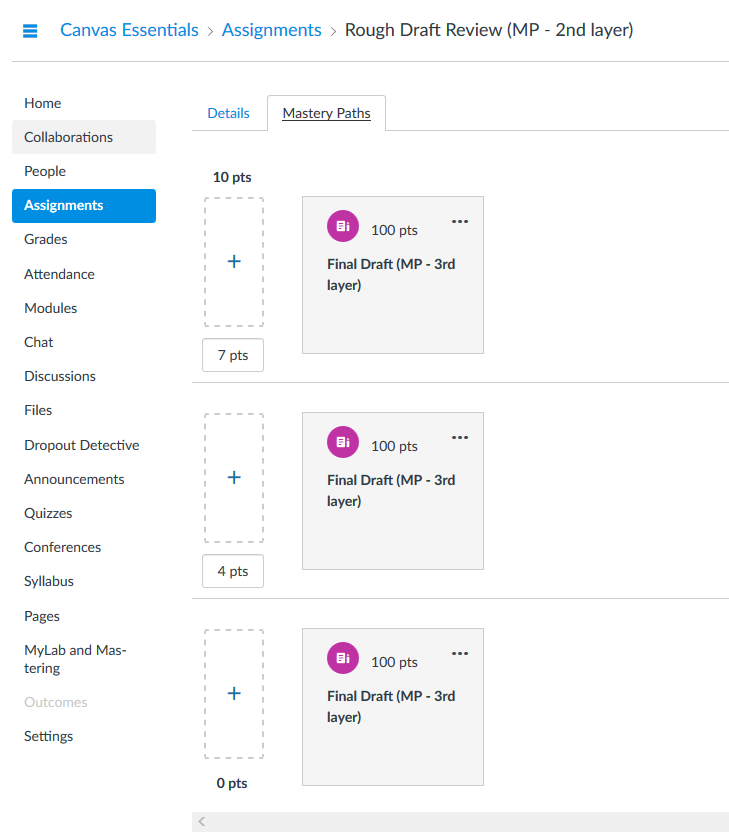Open the hamburger navigation menu icon
The height and width of the screenshot is (837, 729).
click(x=30, y=31)
